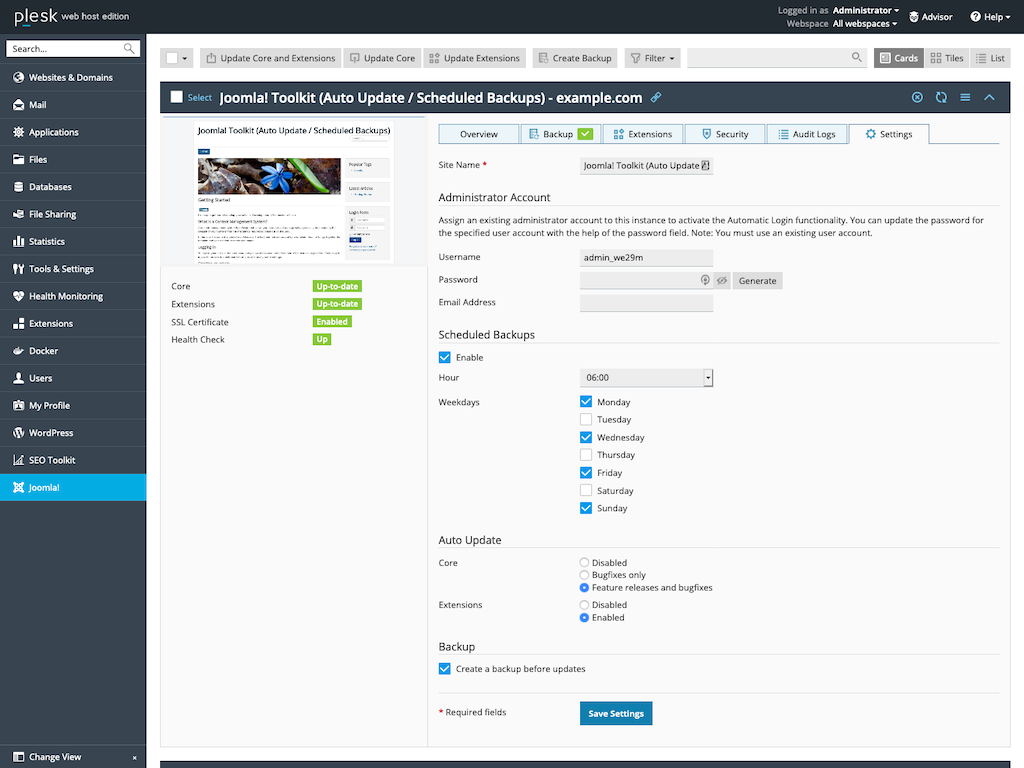Open the WordPress toolkit in the sidebar
1024x768 pixels.
pos(45,433)
